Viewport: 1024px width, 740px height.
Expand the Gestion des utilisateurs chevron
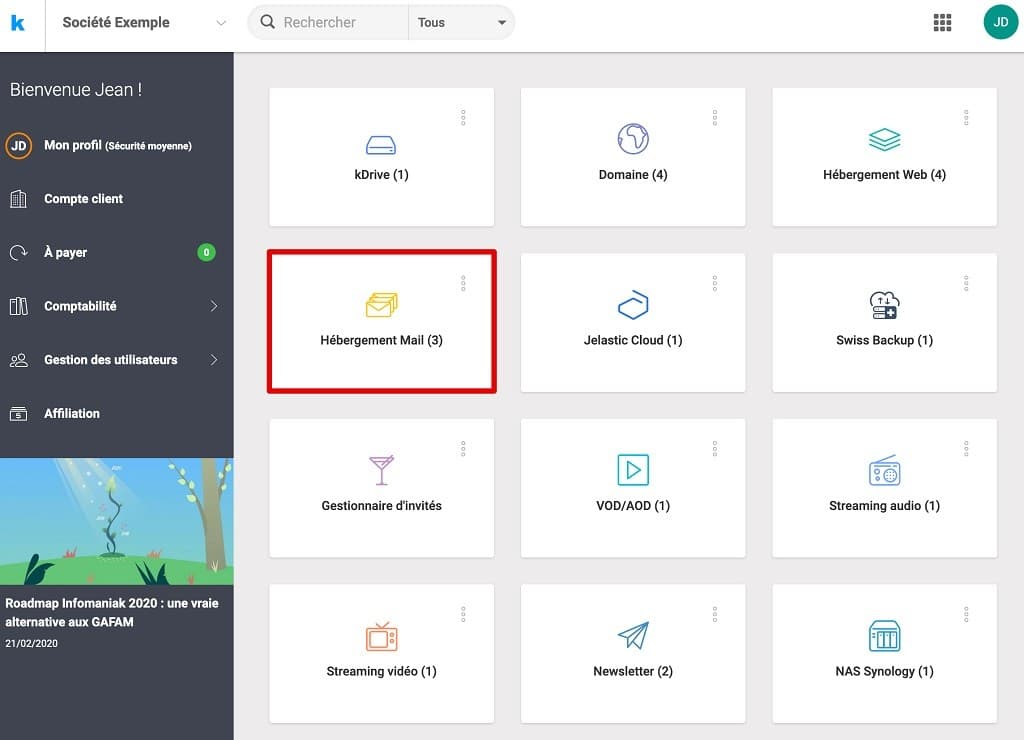(213, 360)
